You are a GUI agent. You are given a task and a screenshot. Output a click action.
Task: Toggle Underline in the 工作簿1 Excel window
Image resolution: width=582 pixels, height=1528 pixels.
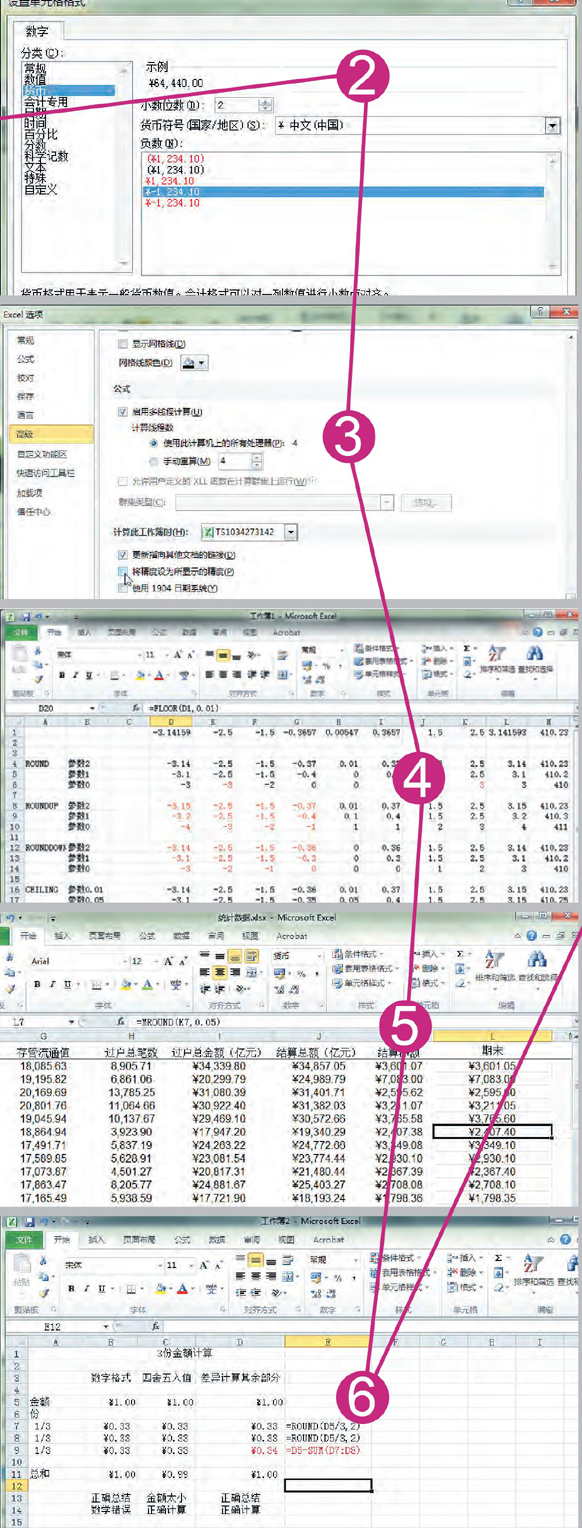88,675
